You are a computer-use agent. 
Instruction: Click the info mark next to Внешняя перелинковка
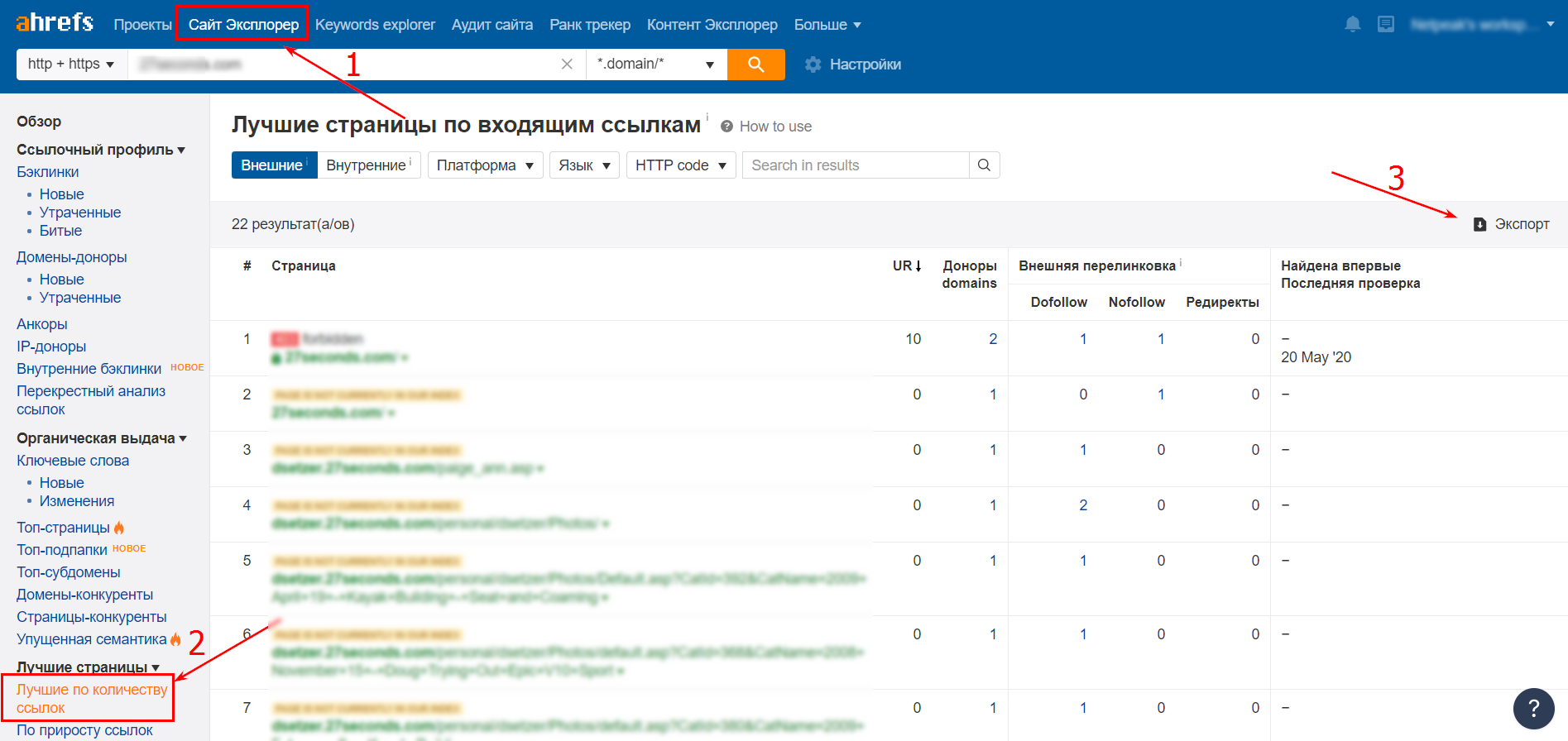1181,262
